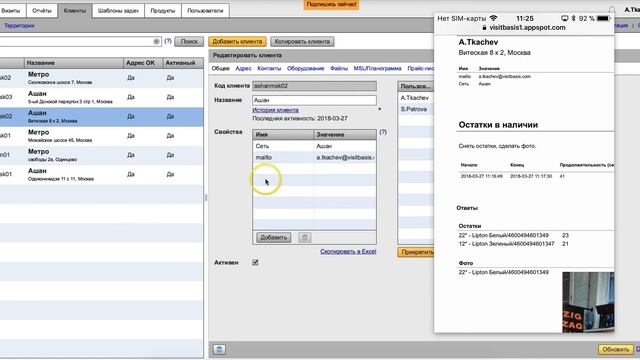This screenshot has width=640, height=360.
Task: Click the a.tkachev@visitbasis value cell
Action: click(x=345, y=158)
